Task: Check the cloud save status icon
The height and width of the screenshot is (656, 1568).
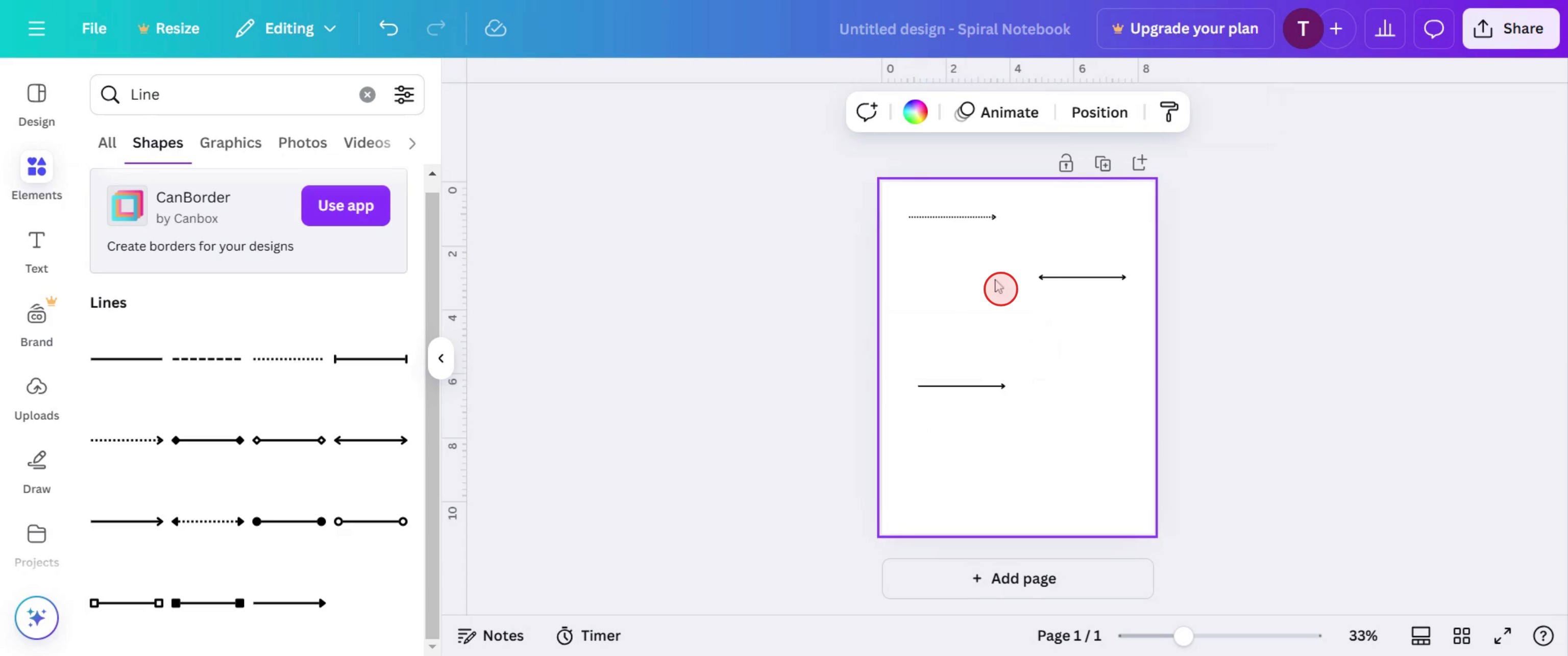Action: [496, 29]
